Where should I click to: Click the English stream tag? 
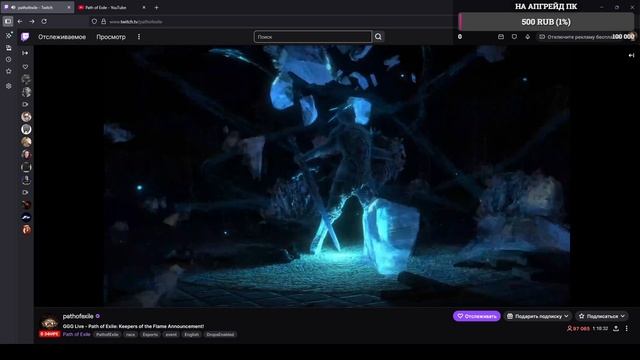(x=191, y=334)
